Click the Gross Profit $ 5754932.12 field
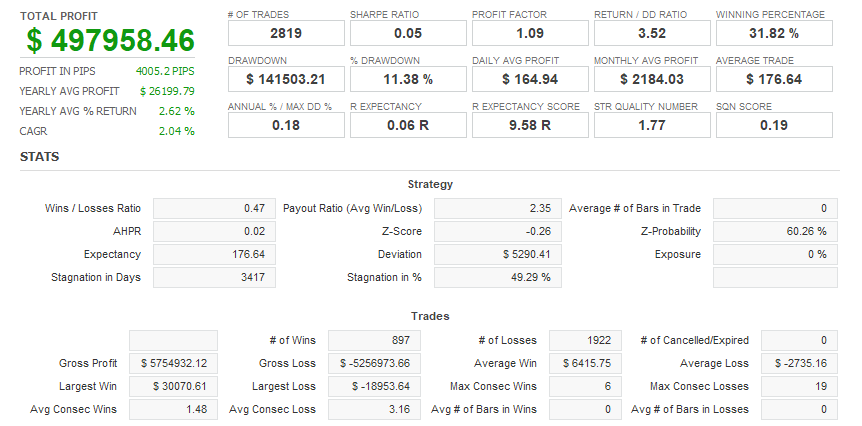862x426 pixels. coord(173,363)
